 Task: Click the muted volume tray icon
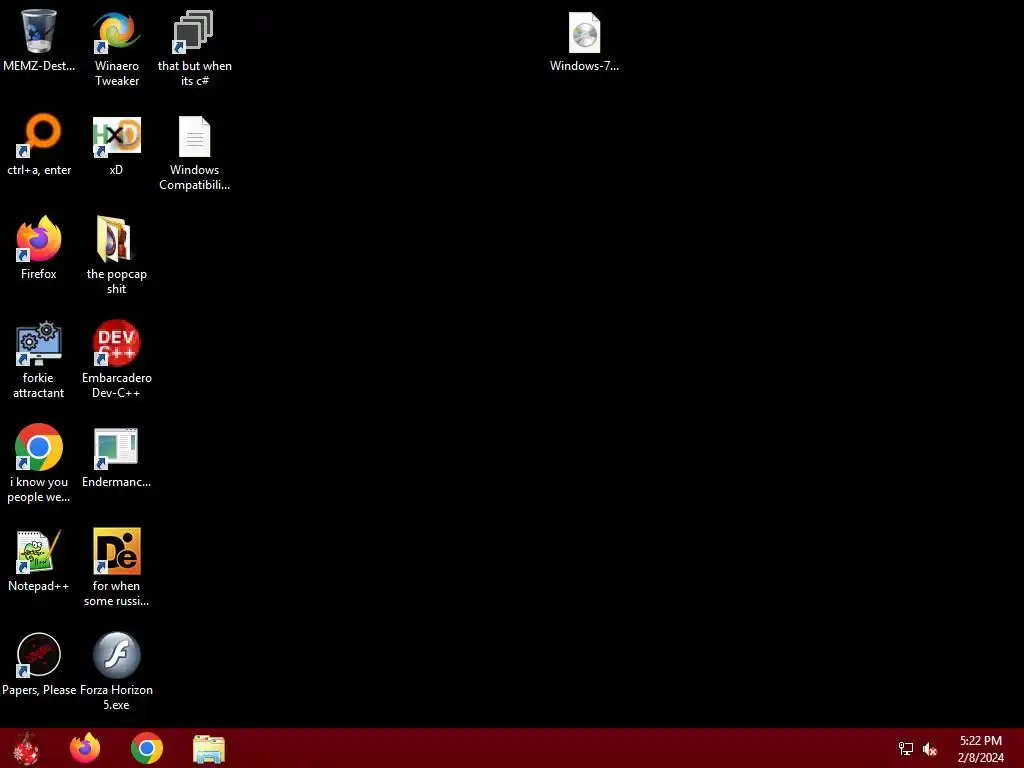click(930, 749)
